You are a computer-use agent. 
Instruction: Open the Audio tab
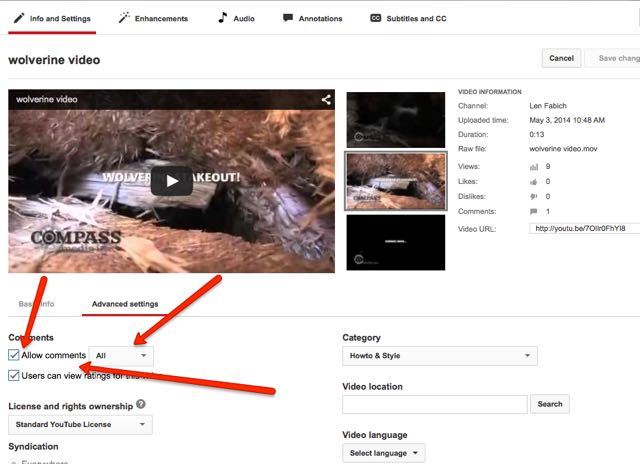click(237, 19)
